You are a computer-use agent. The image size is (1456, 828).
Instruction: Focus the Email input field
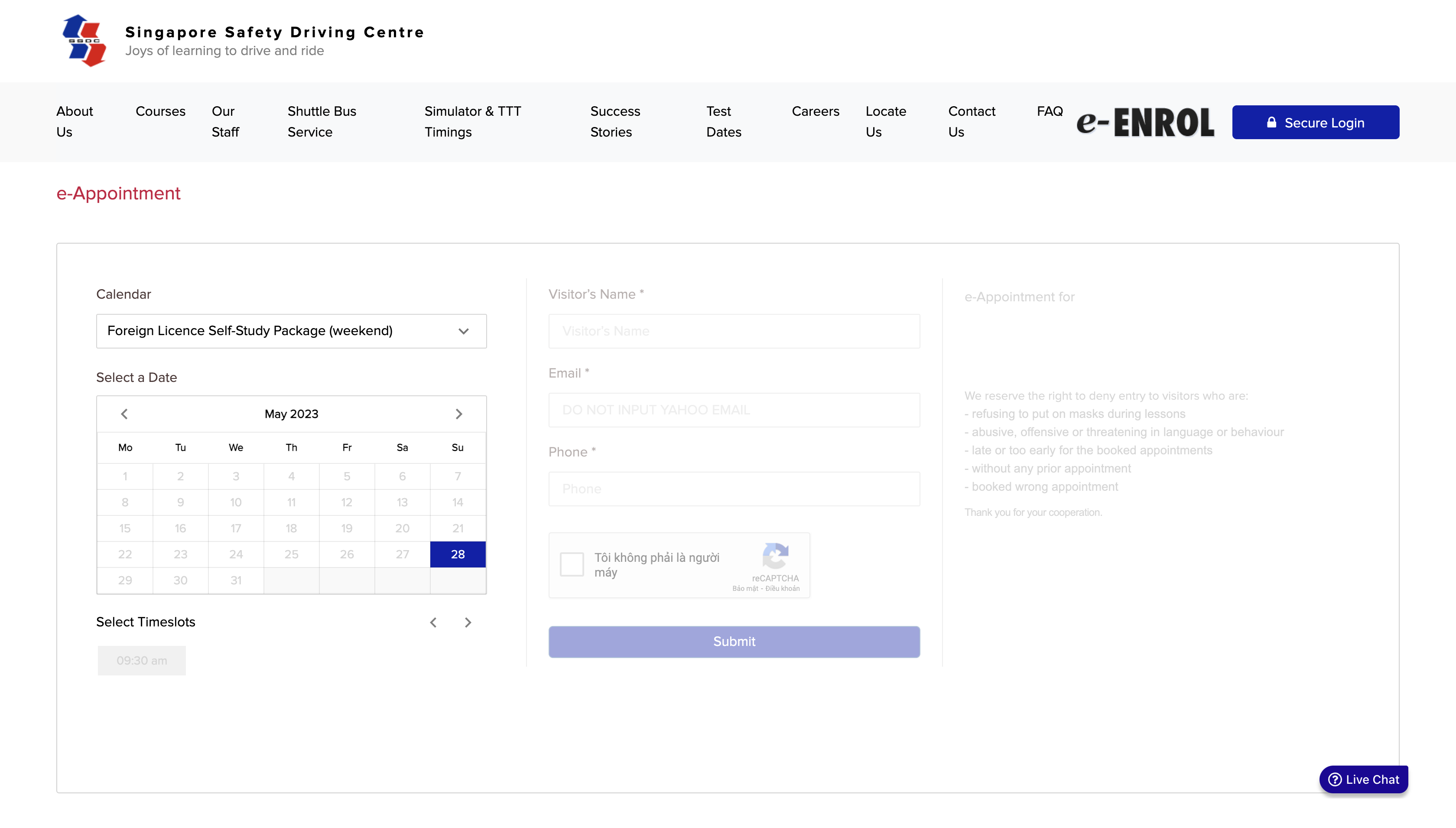click(734, 410)
